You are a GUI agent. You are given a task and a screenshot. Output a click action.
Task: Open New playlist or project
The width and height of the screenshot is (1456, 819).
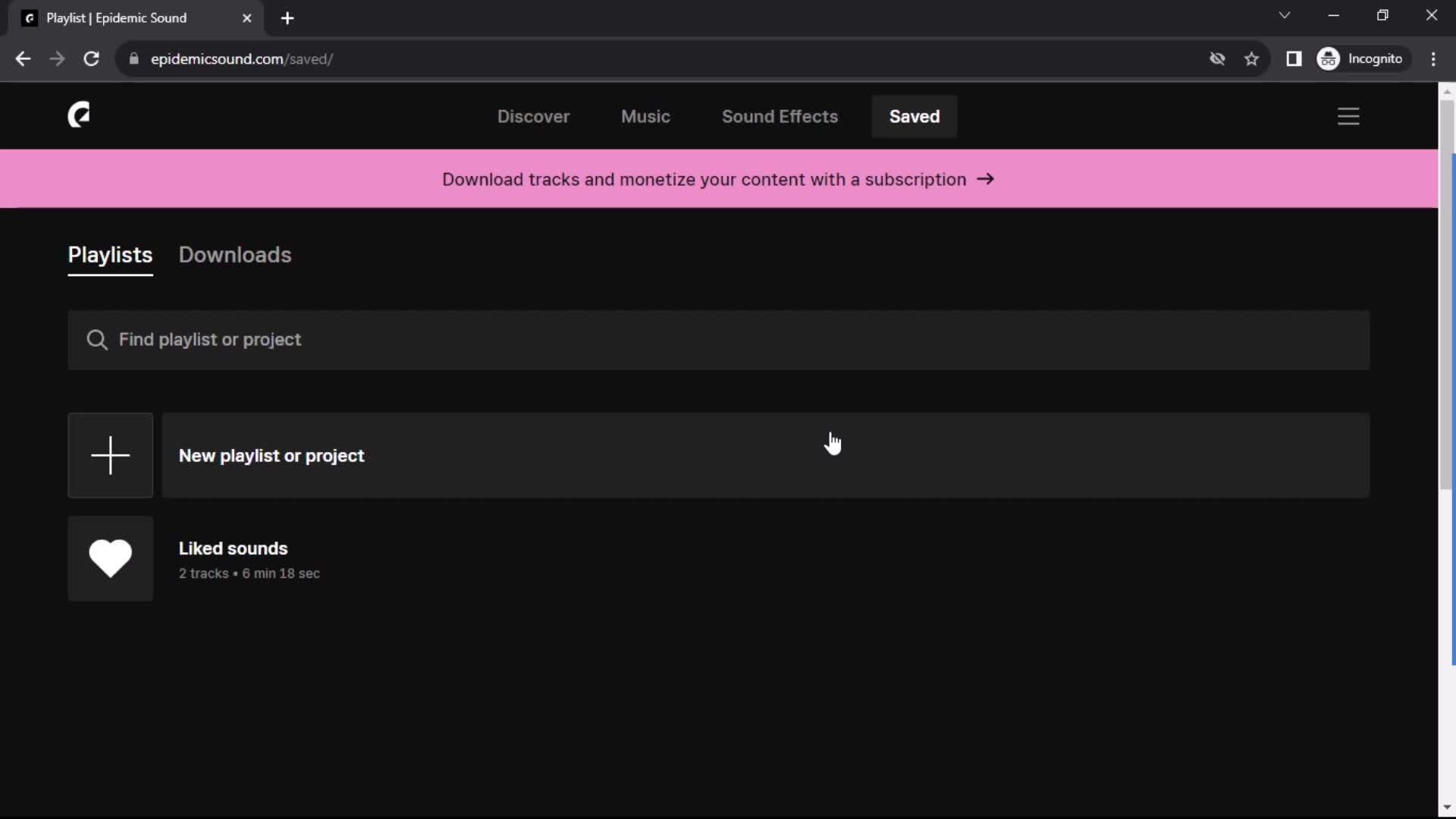tap(272, 455)
